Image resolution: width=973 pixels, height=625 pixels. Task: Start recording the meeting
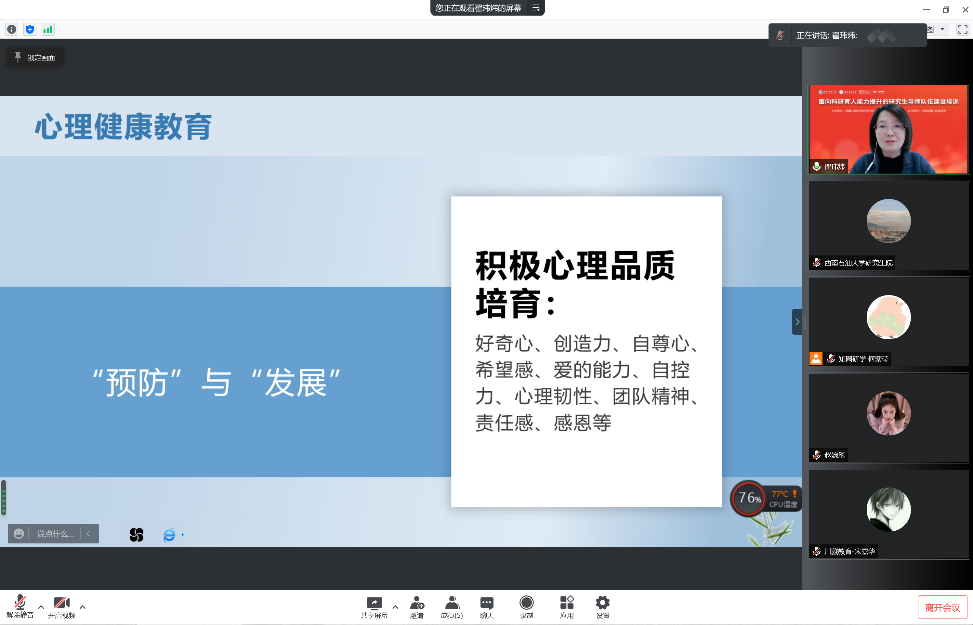526,603
